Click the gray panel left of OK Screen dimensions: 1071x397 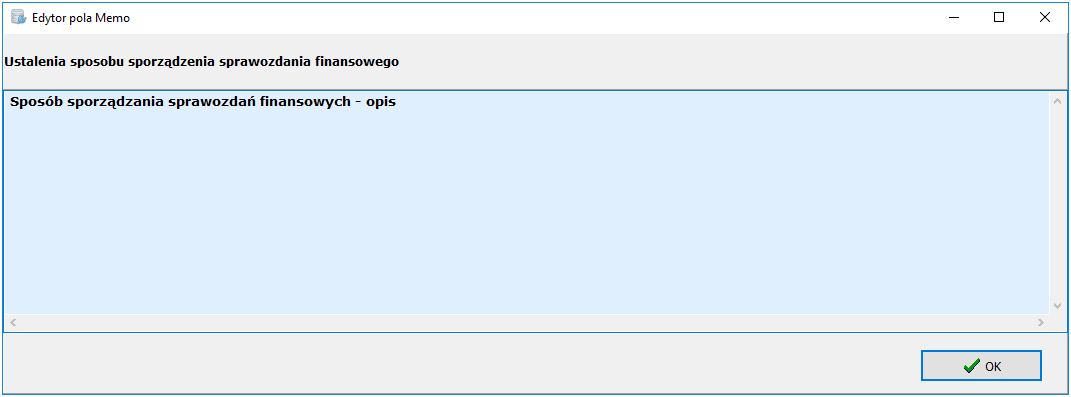pyautogui.click(x=462, y=366)
